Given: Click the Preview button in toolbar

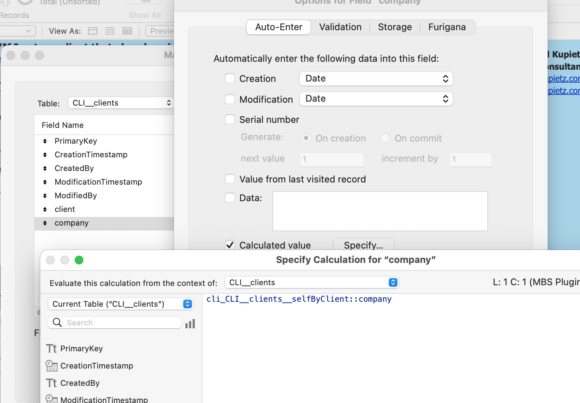Looking at the screenshot, I should 160,31.
